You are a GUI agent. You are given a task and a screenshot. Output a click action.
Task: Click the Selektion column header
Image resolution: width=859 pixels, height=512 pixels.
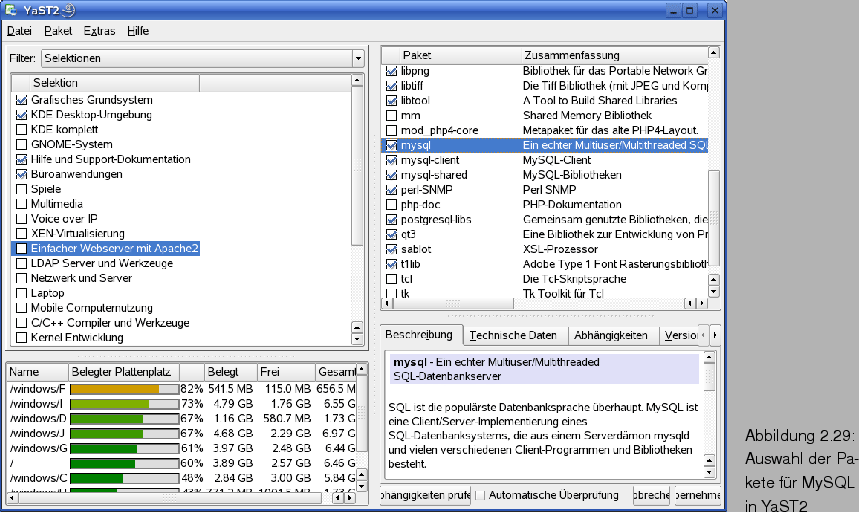(106, 83)
